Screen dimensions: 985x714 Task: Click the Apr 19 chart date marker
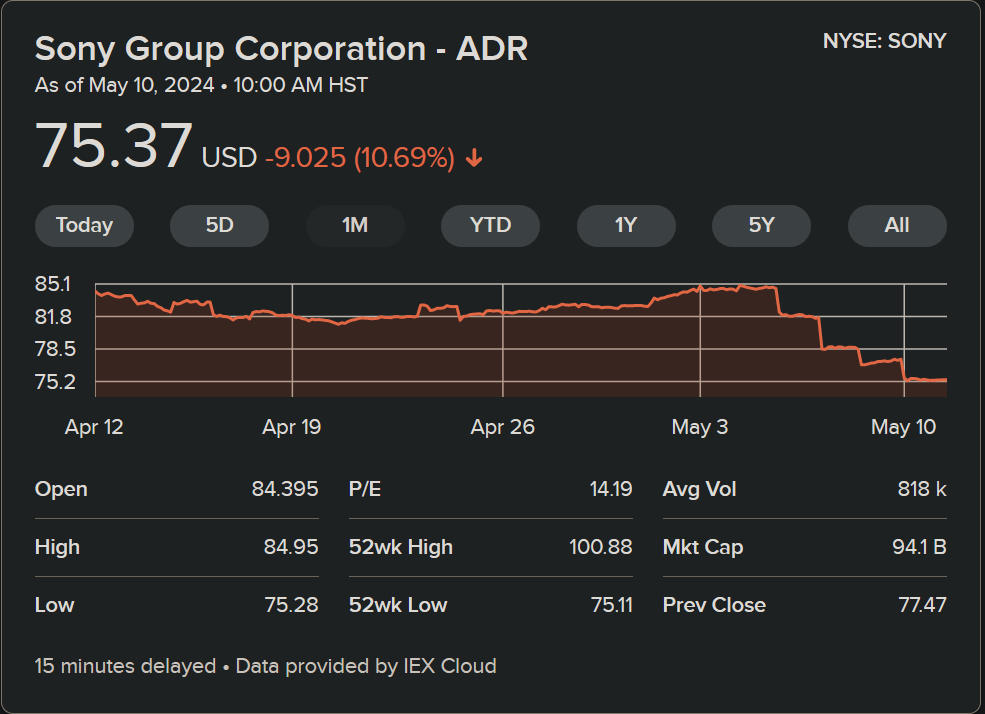pyautogui.click(x=292, y=427)
